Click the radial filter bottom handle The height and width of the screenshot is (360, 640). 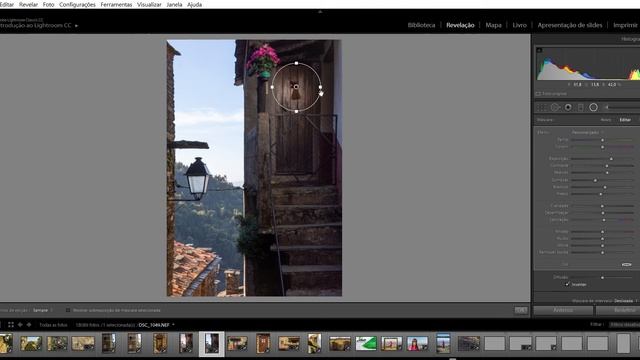coord(296,111)
